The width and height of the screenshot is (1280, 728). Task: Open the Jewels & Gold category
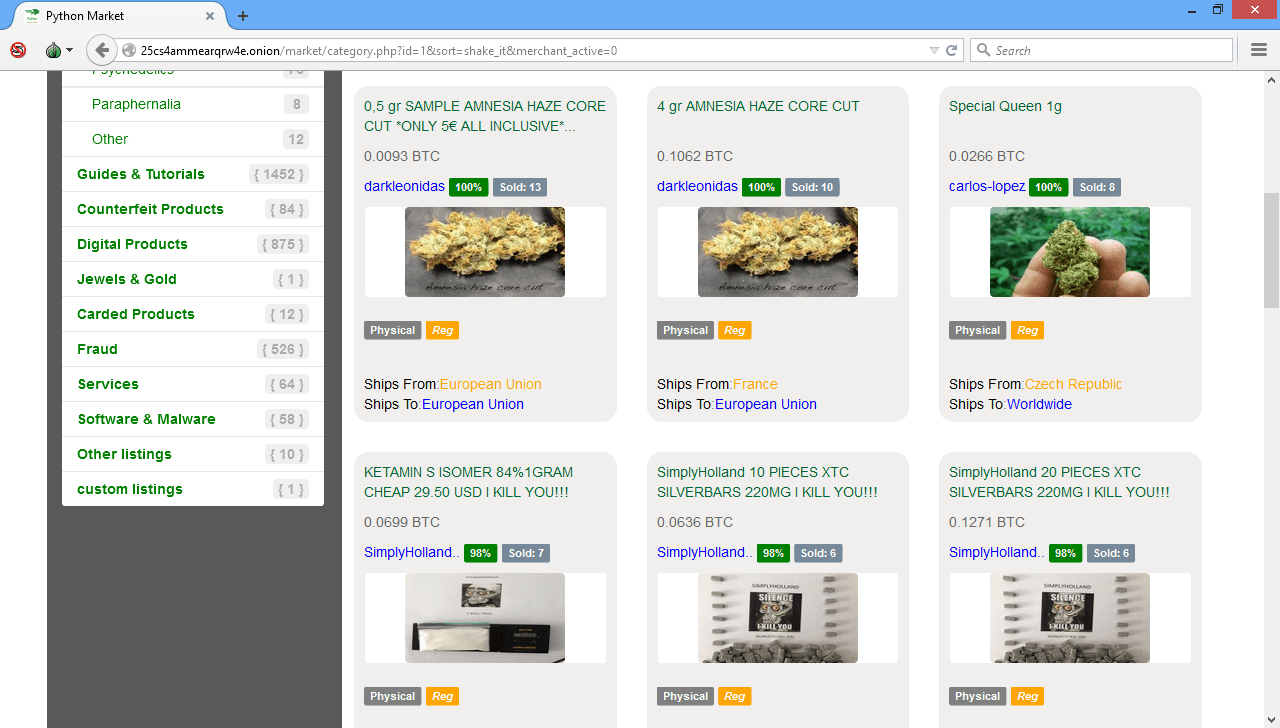coord(127,279)
